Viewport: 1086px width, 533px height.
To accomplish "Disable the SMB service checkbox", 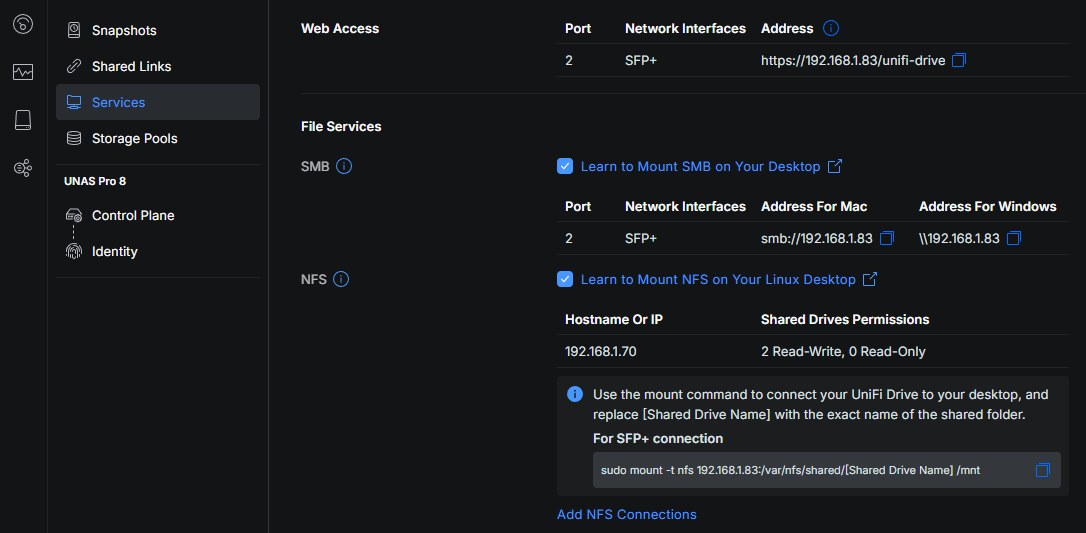I will click(x=565, y=167).
